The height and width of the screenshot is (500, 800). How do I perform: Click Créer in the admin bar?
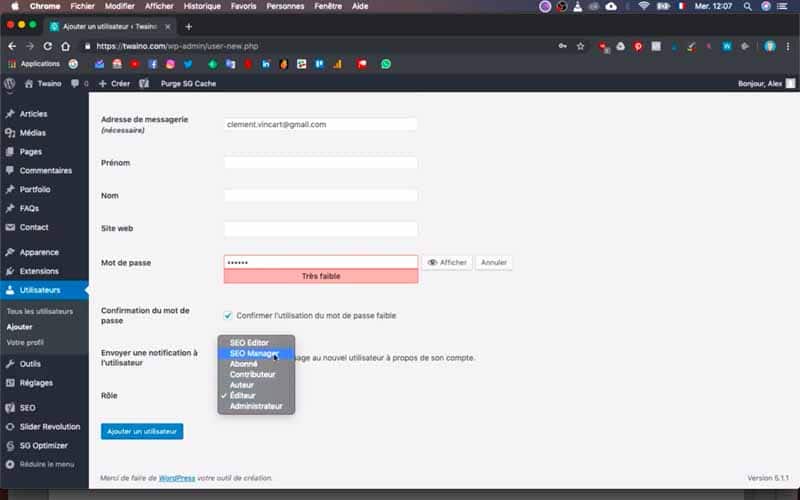(x=114, y=83)
